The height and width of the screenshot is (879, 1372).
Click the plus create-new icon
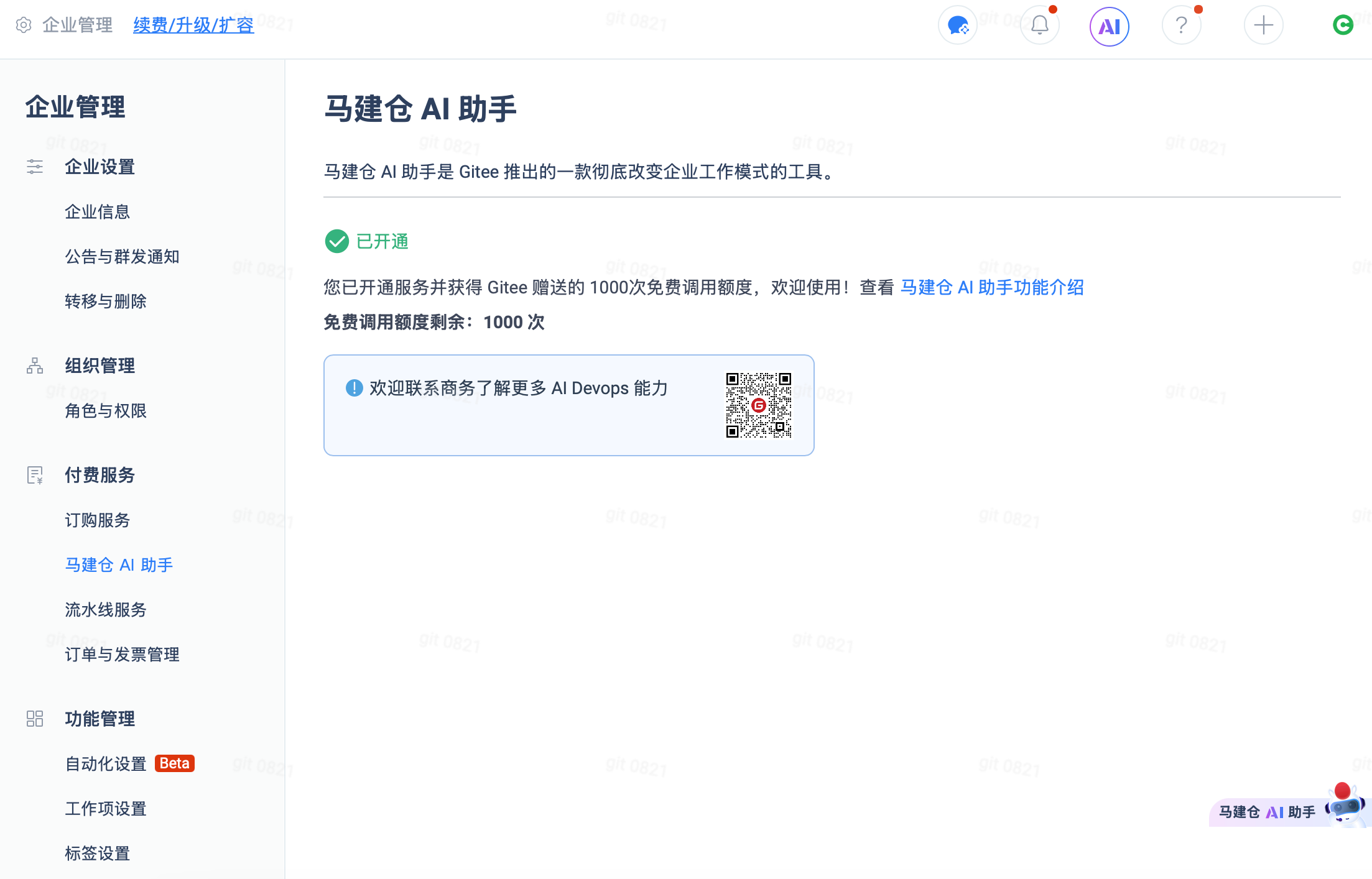[1264, 25]
